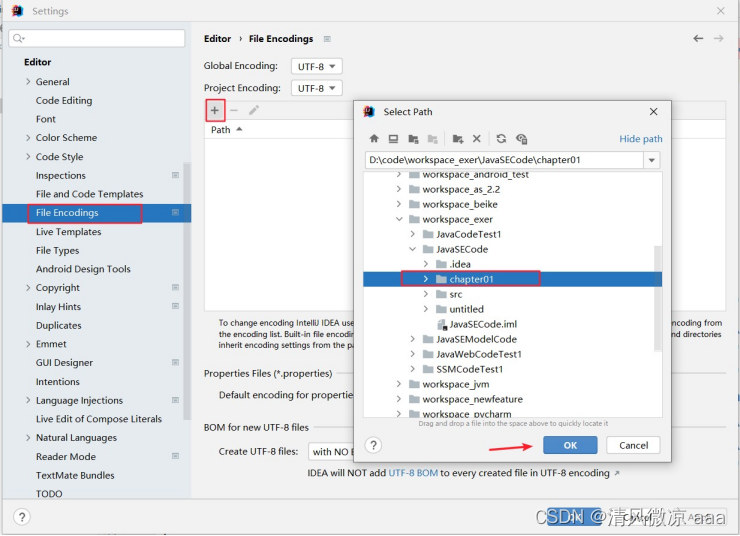Click the Hide path link
Image resolution: width=740 pixels, height=536 pixels.
(640, 139)
